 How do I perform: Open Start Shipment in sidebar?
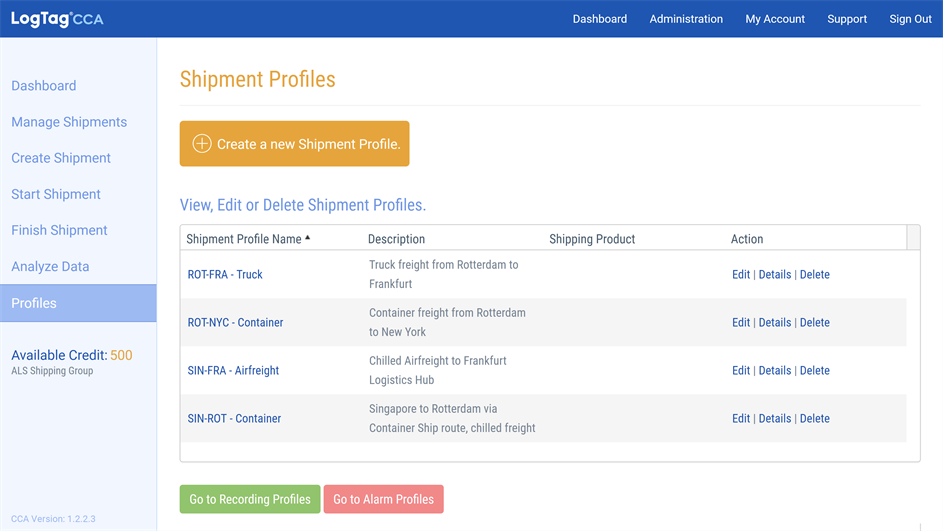(56, 194)
